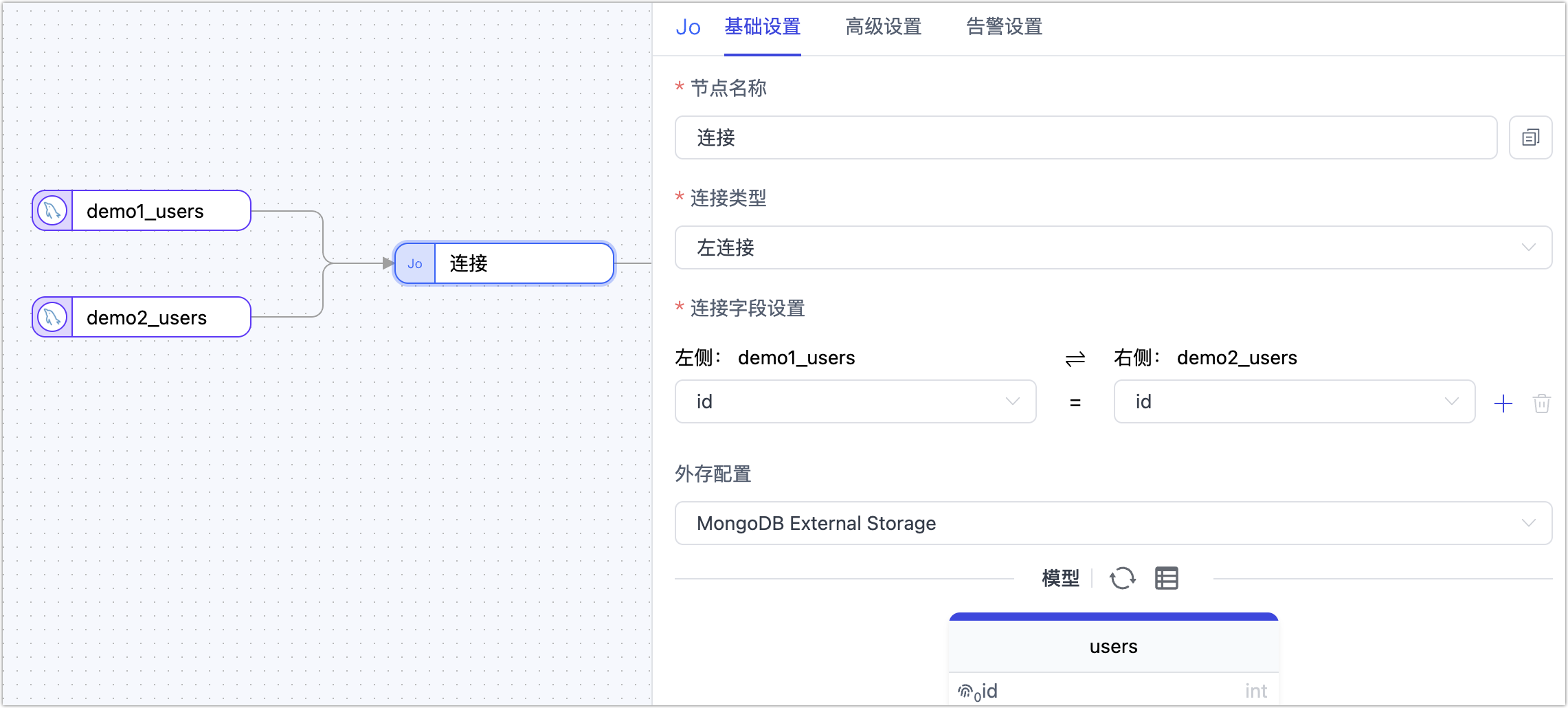
Task: Switch to the 告警设置 tab
Action: coord(1004,27)
